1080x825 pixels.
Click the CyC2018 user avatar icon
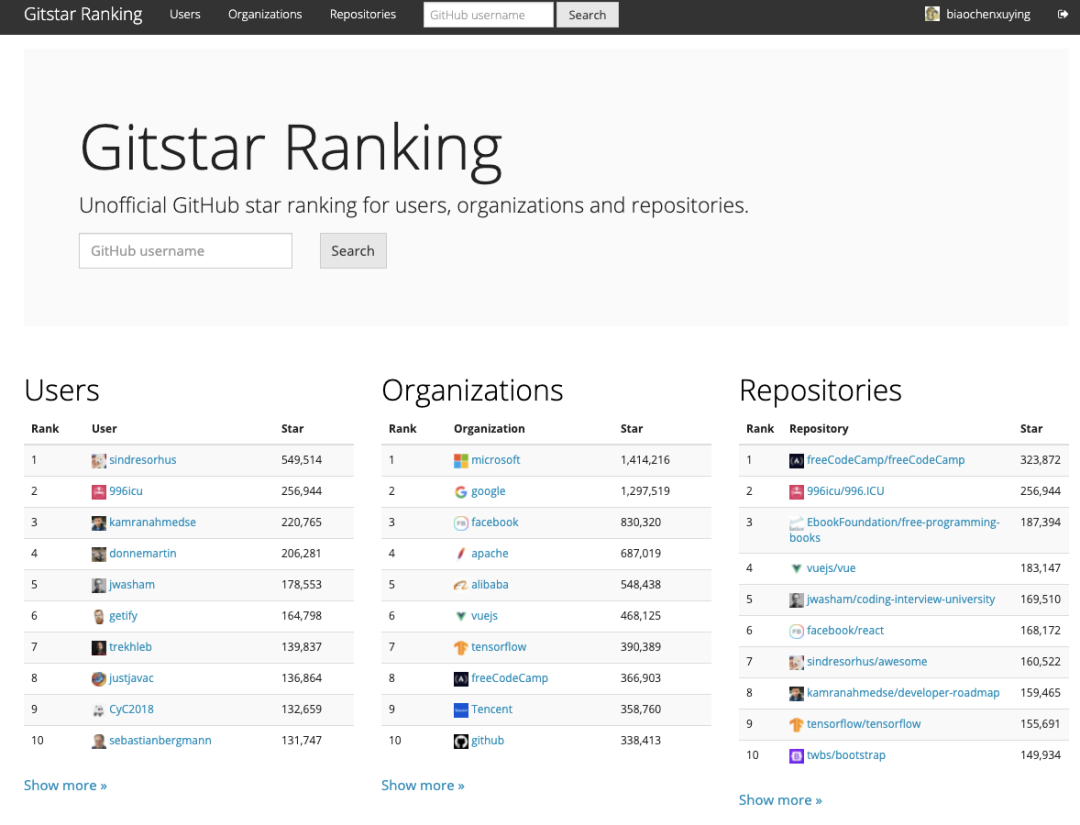99,710
